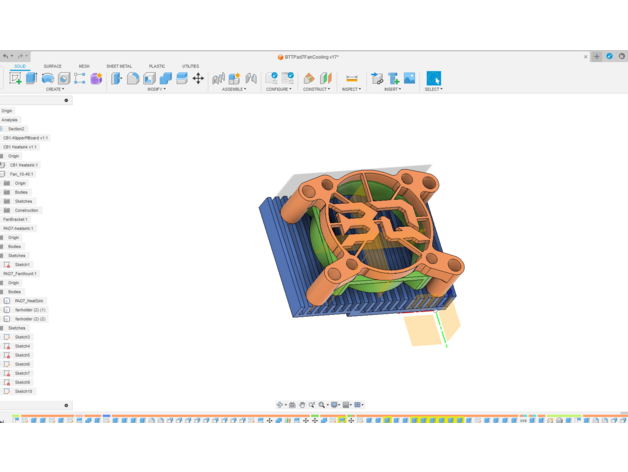
Task: Click the Offset Plane icon in Construct group
Action: click(x=309, y=78)
